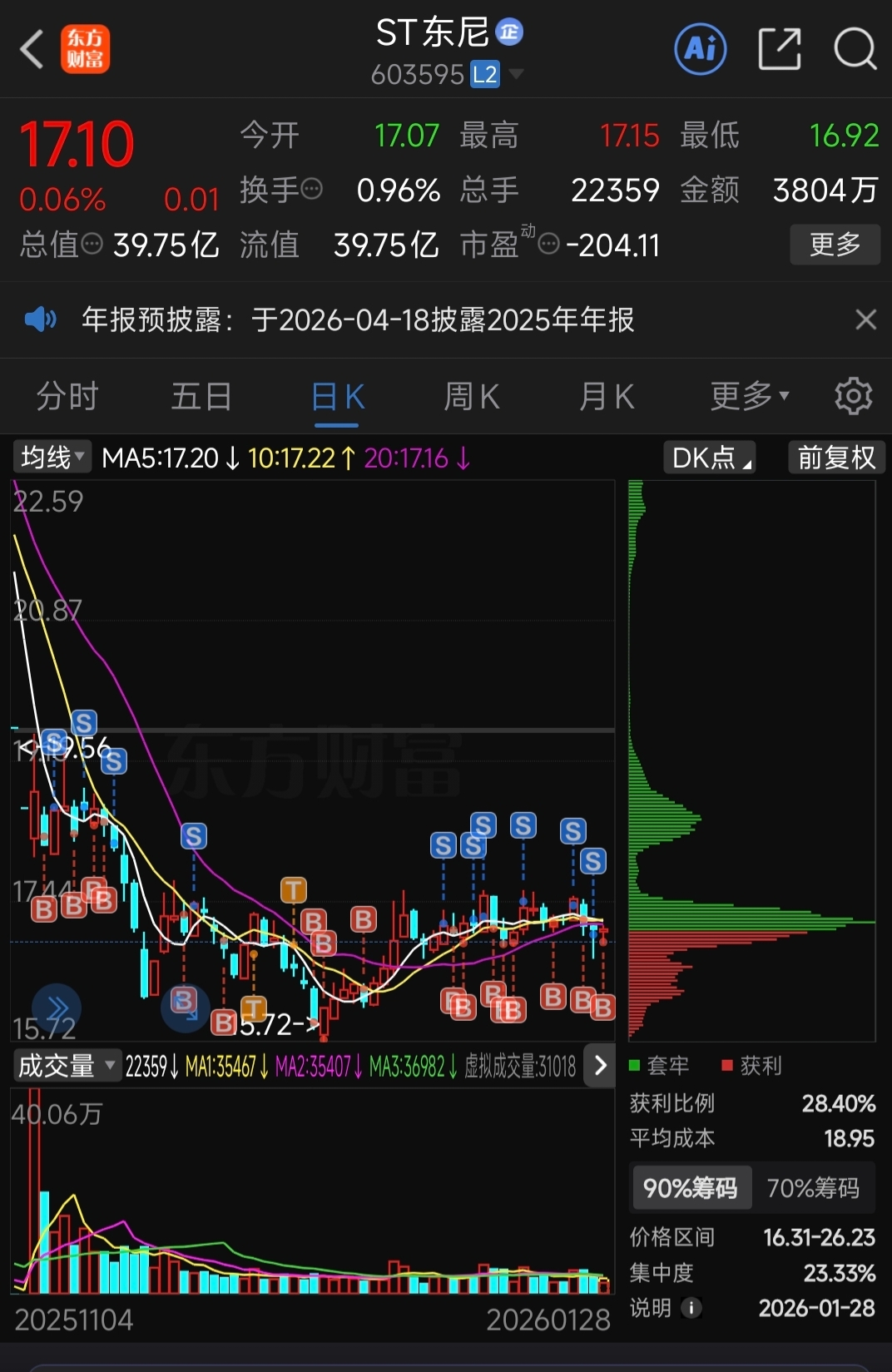The height and width of the screenshot is (1372, 892).
Task: Open the 年报预披露 announcement text
Action: pos(358,319)
